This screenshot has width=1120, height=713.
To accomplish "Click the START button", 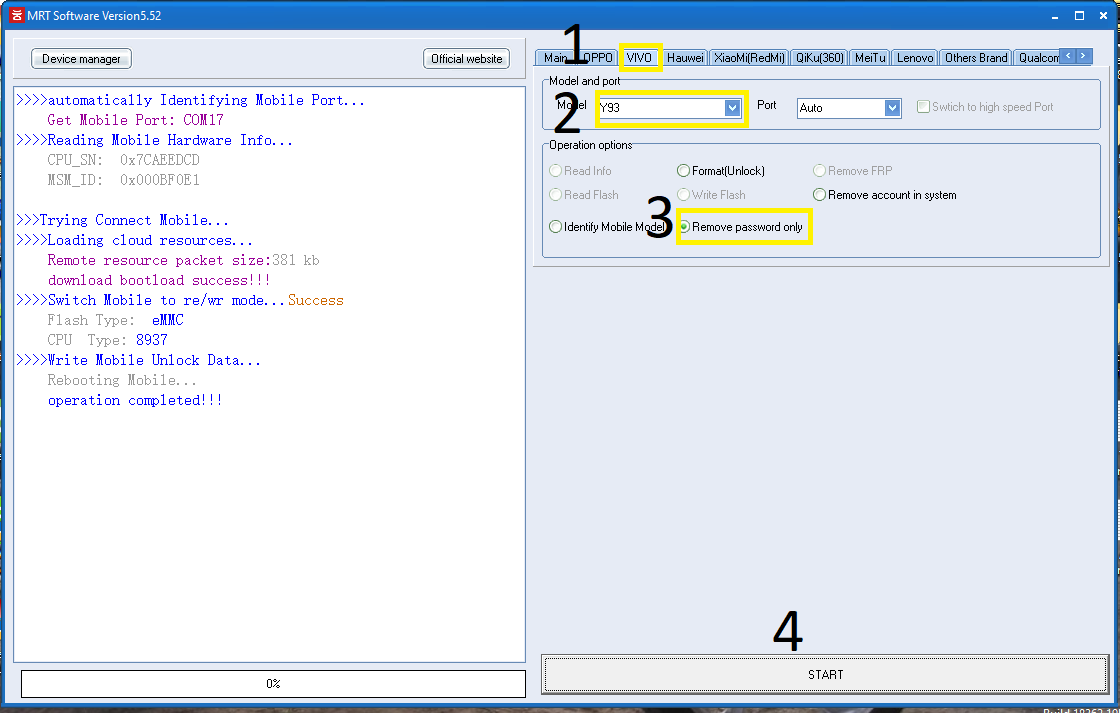I will 825,674.
